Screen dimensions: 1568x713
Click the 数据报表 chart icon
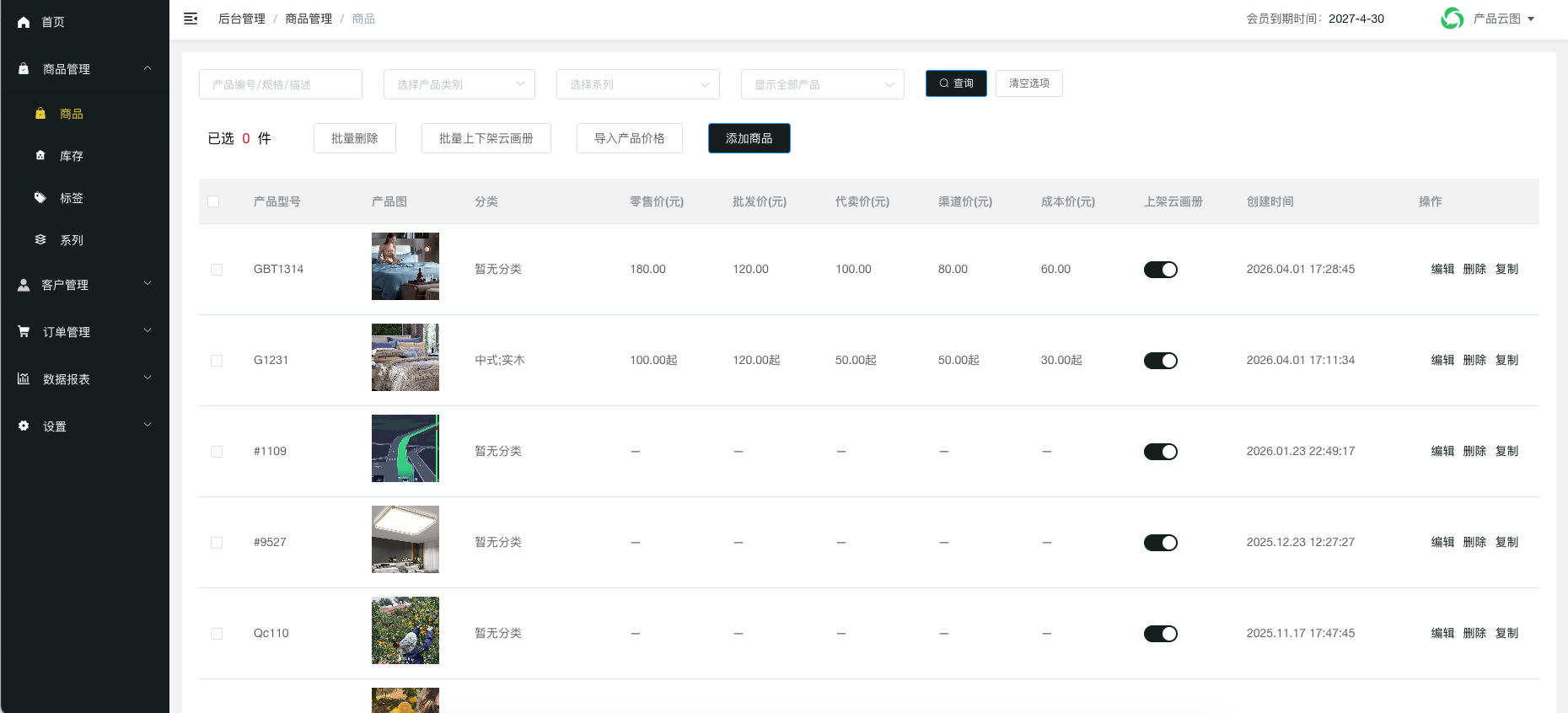click(x=24, y=379)
